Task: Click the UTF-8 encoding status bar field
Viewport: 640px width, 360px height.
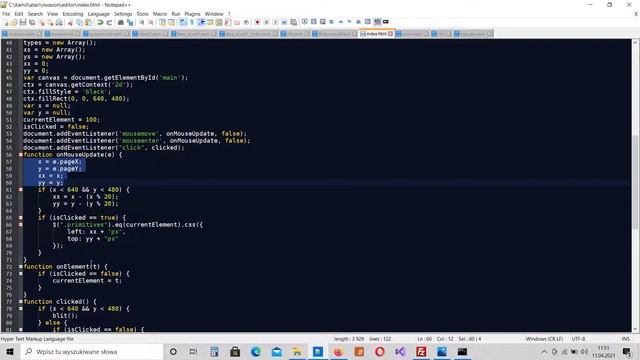Action: (x=578, y=339)
